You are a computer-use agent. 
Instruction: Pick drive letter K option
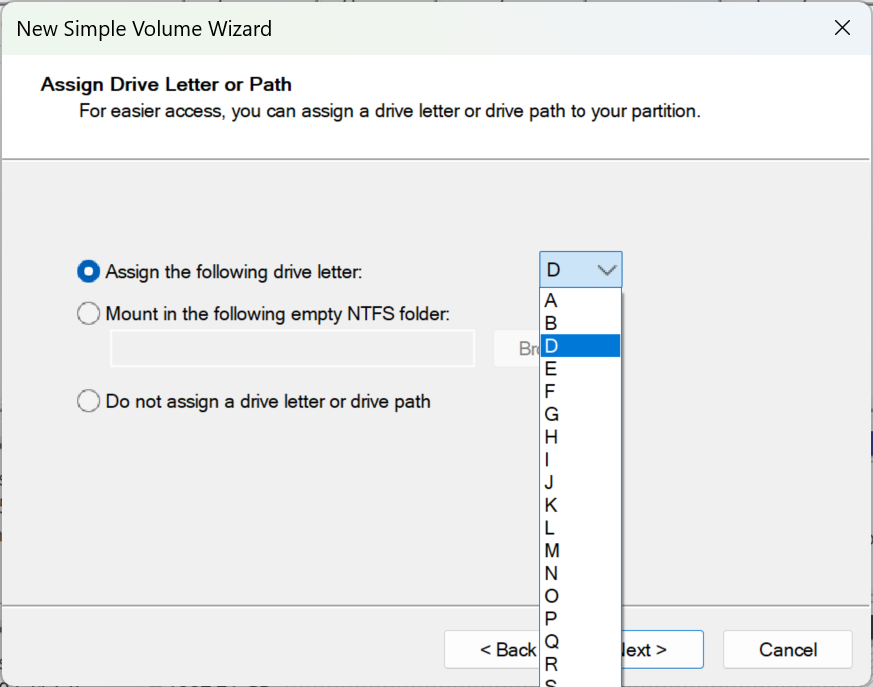click(580, 505)
